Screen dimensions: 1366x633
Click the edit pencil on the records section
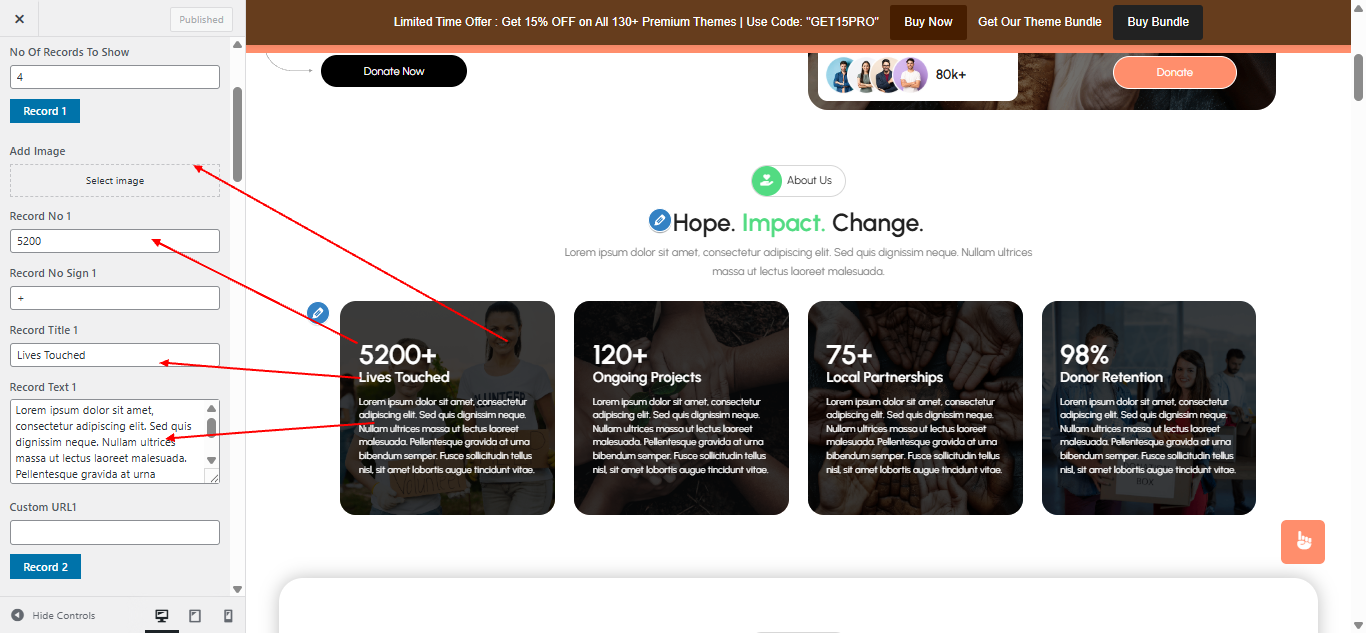pyautogui.click(x=318, y=312)
